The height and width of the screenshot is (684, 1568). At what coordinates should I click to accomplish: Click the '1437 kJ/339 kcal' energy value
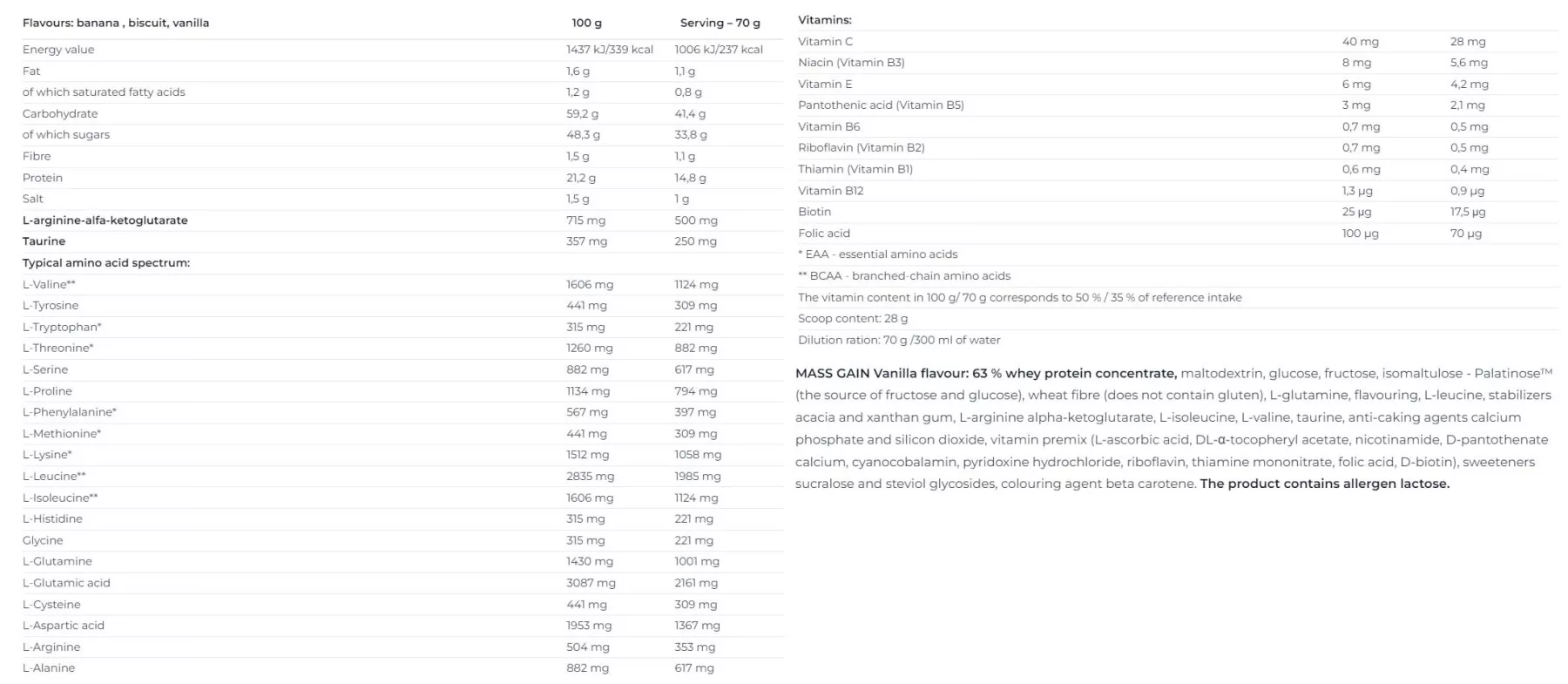click(x=609, y=50)
